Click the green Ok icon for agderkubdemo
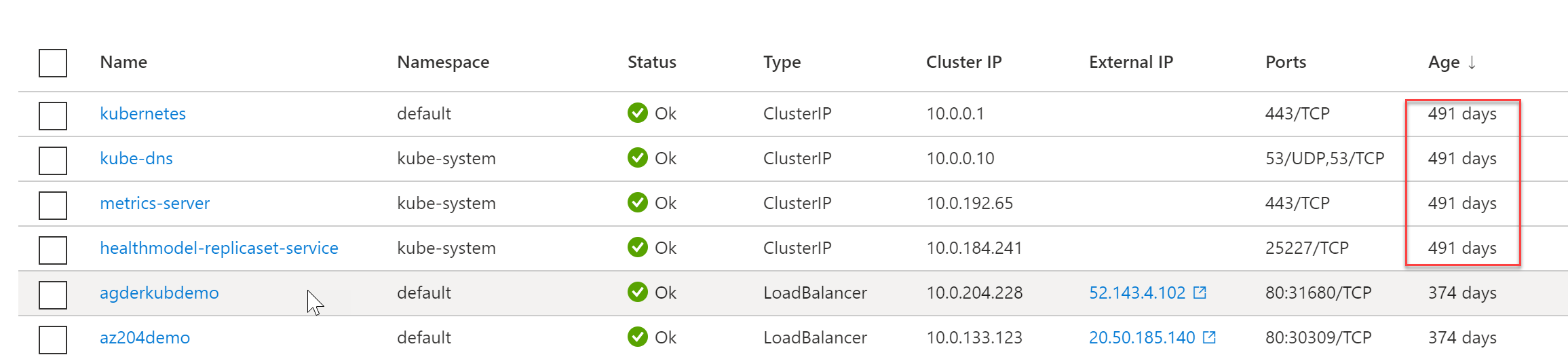The width and height of the screenshot is (1568, 357). (638, 293)
